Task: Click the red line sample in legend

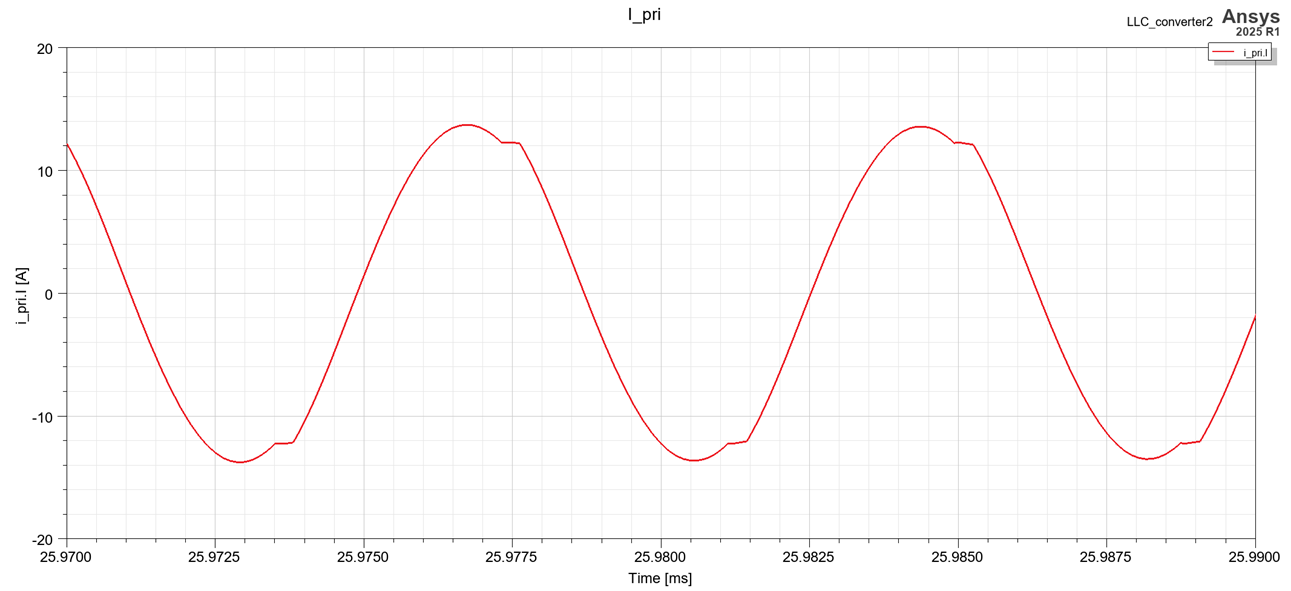Action: (x=1224, y=52)
